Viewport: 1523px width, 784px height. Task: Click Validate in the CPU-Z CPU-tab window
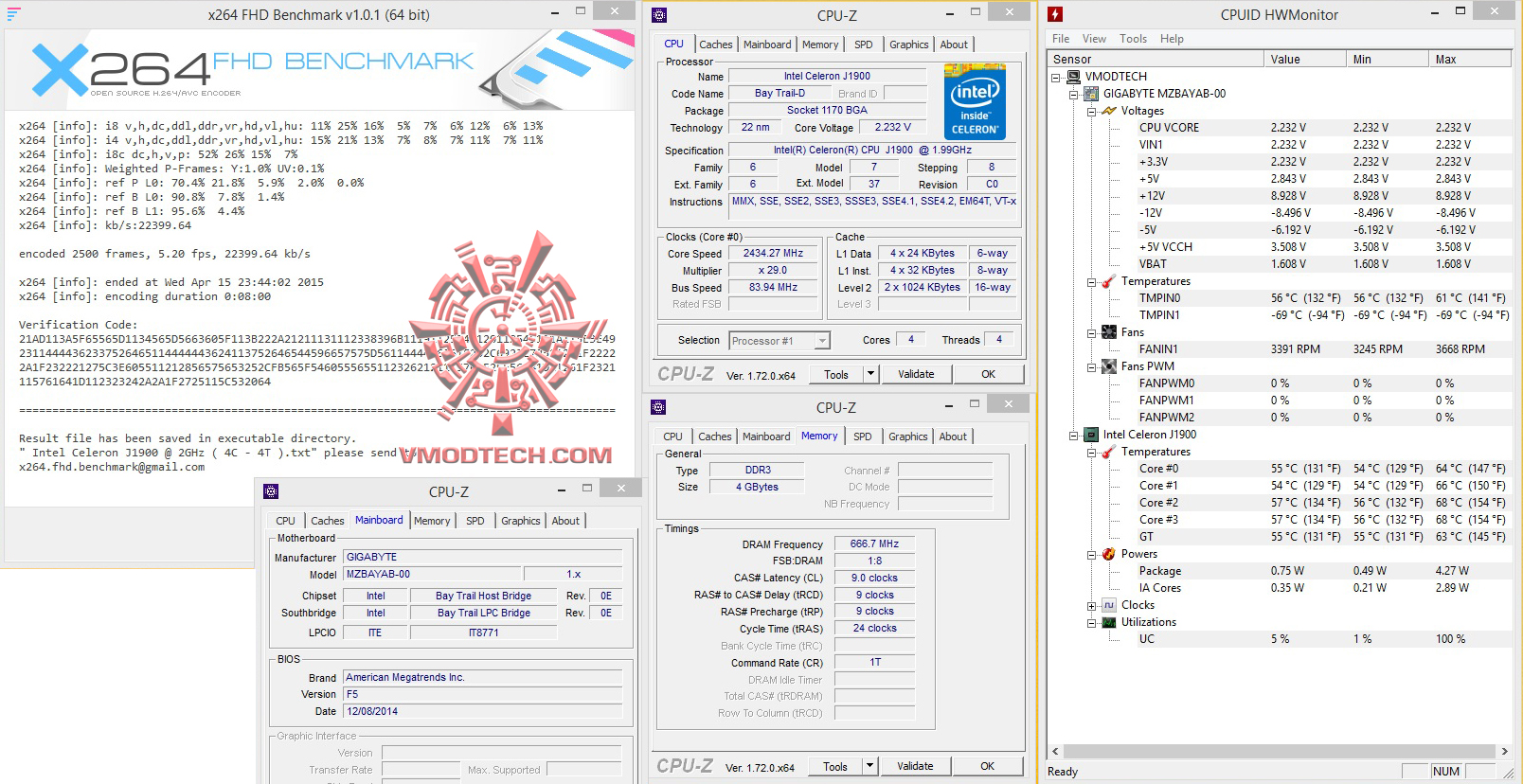916,374
